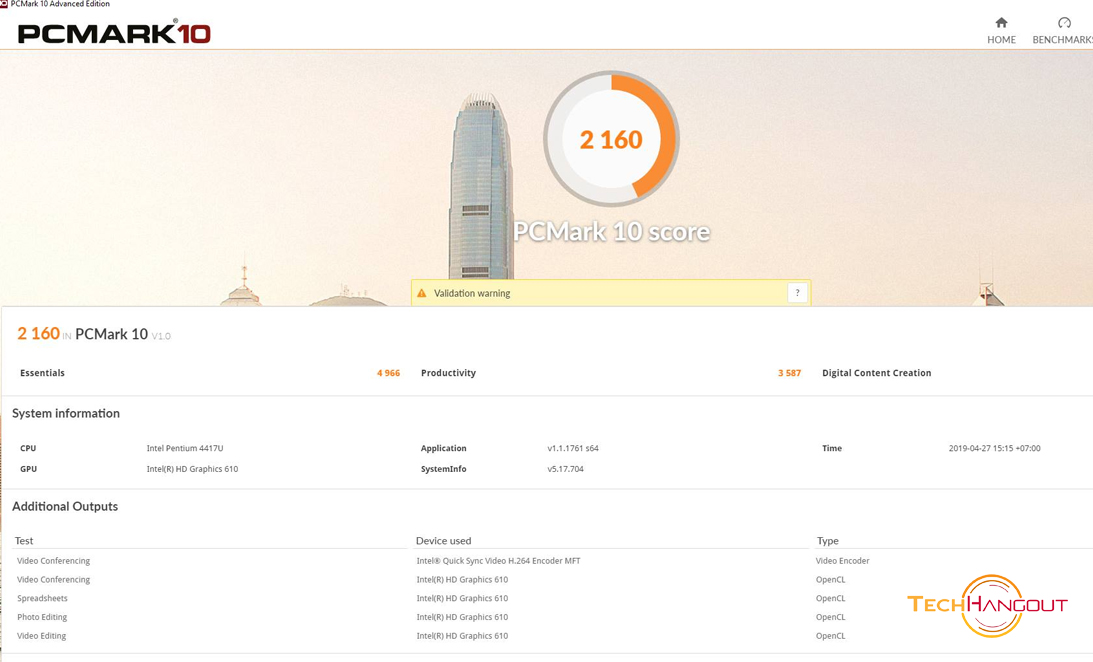The height and width of the screenshot is (662, 1093).
Task: Select the Digital Content Creation label
Action: [876, 373]
